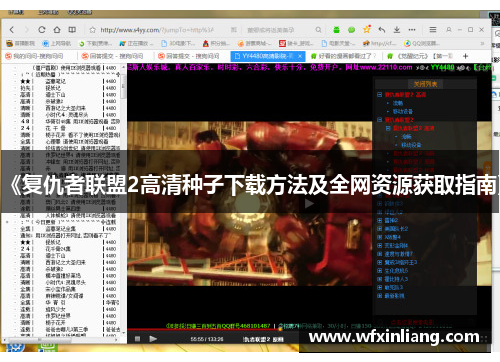Open the 电影天堂 bookmark
This screenshot has height=362, width=500.
(338, 43)
